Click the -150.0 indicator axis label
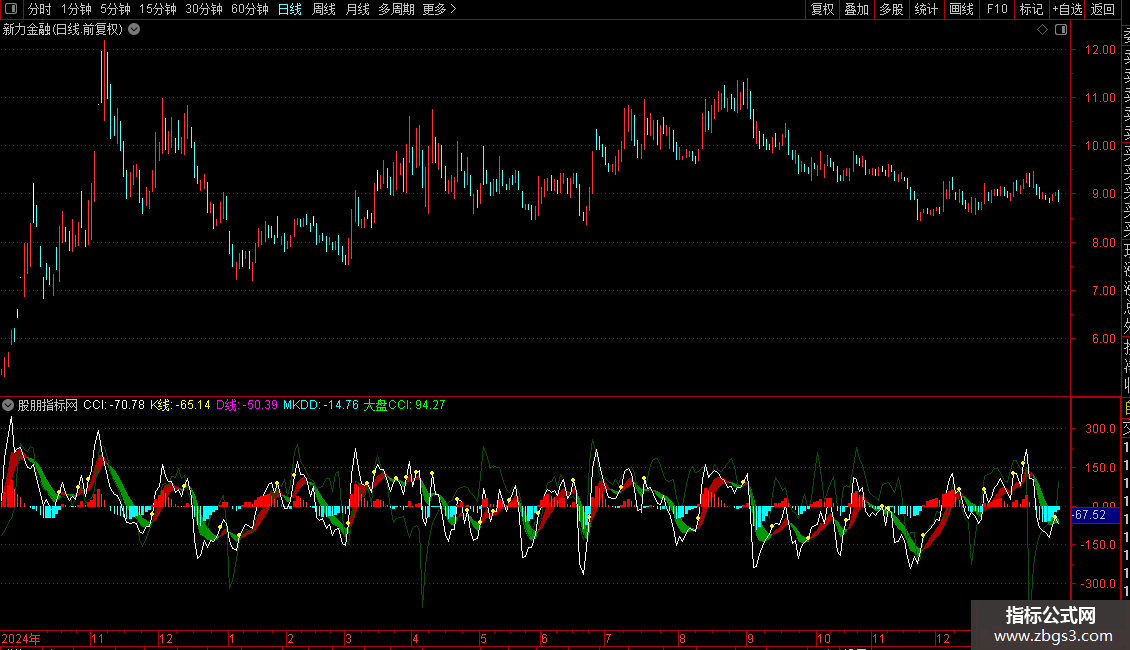The width and height of the screenshot is (1130, 650). [1098, 545]
